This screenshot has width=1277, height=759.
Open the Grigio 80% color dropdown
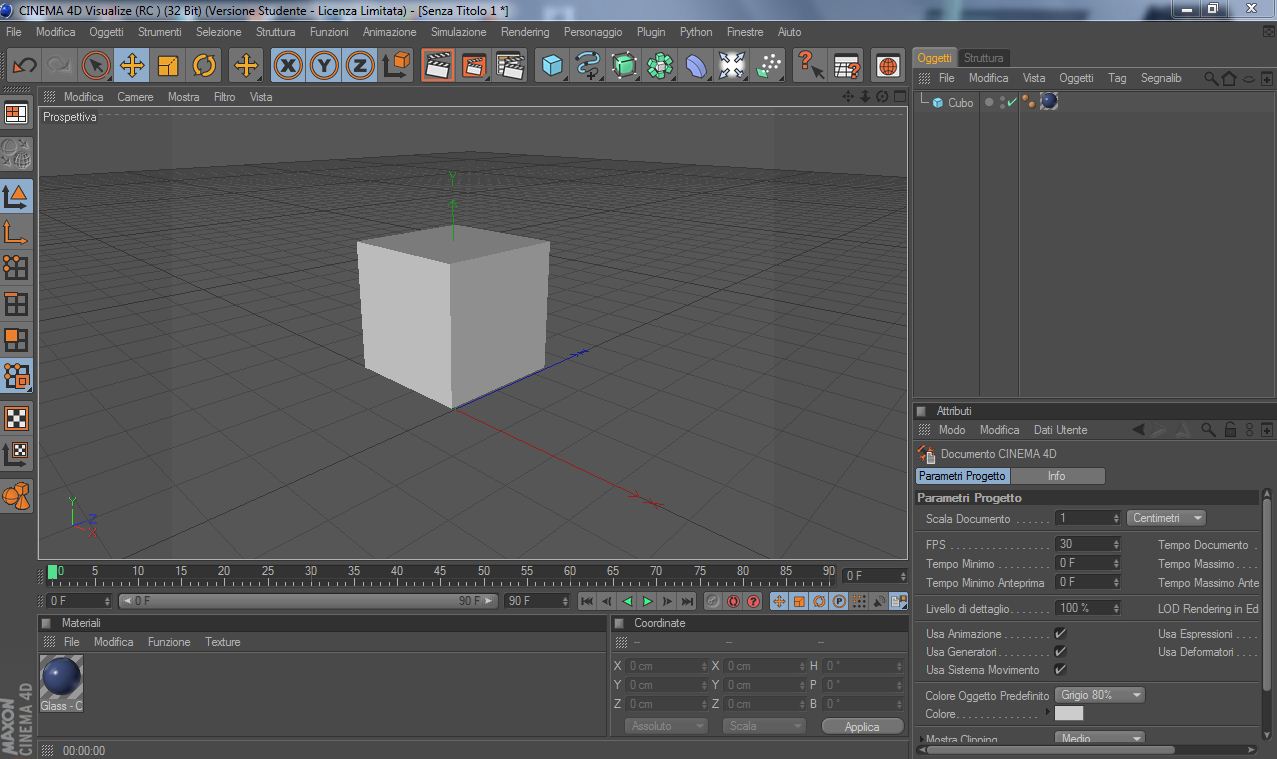point(1100,695)
